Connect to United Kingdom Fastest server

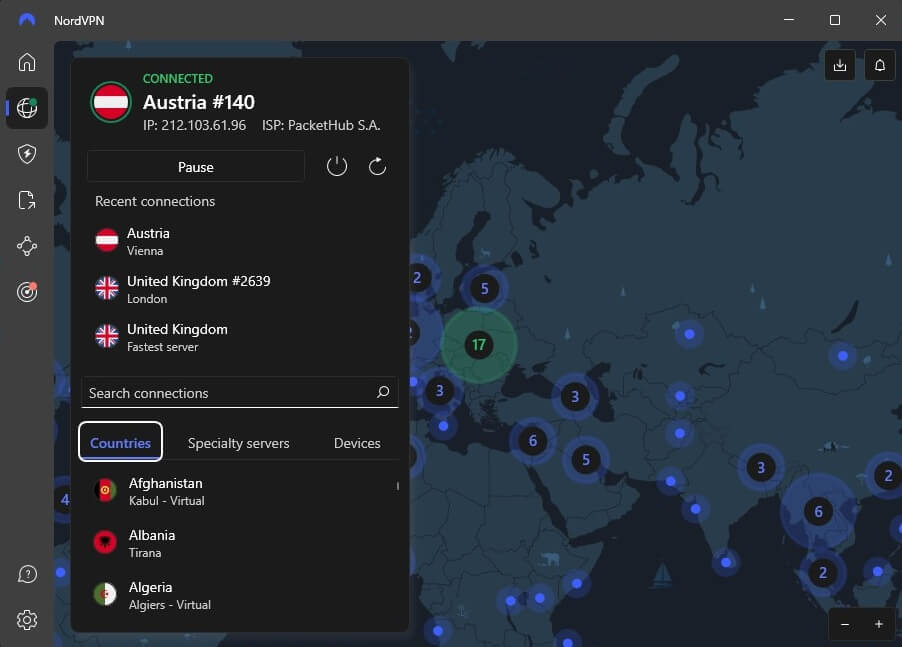click(x=240, y=338)
